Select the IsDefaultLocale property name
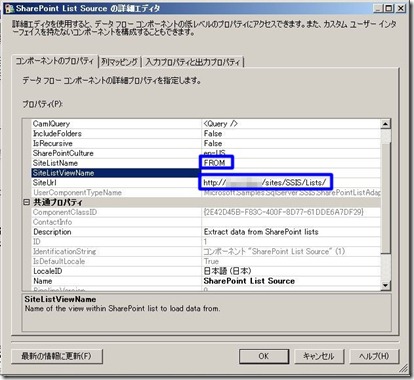This screenshot has height=380, width=414. (x=59, y=261)
